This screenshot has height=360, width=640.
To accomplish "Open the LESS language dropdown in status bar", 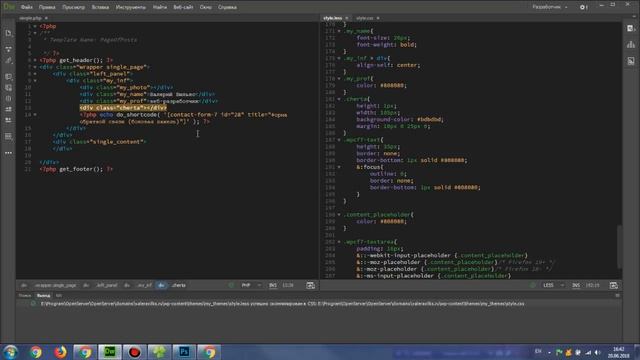I will tap(553, 285).
